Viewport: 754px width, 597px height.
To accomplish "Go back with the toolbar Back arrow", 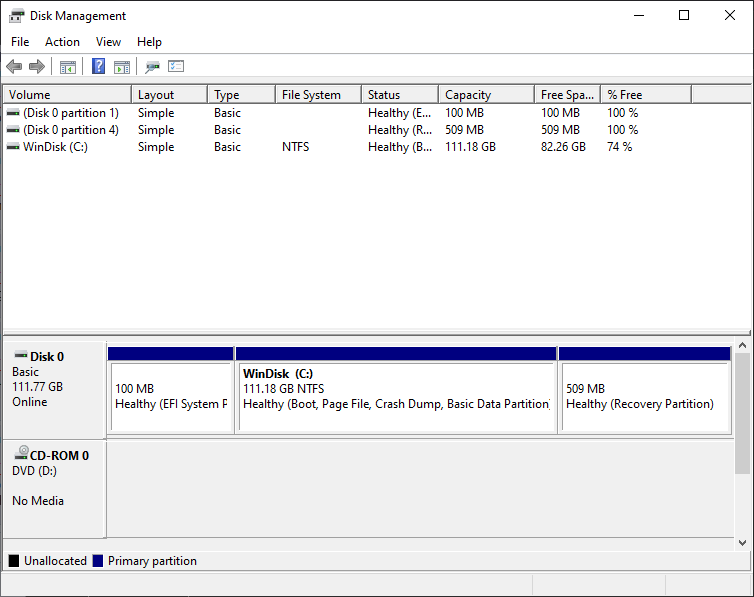I will tap(14, 66).
